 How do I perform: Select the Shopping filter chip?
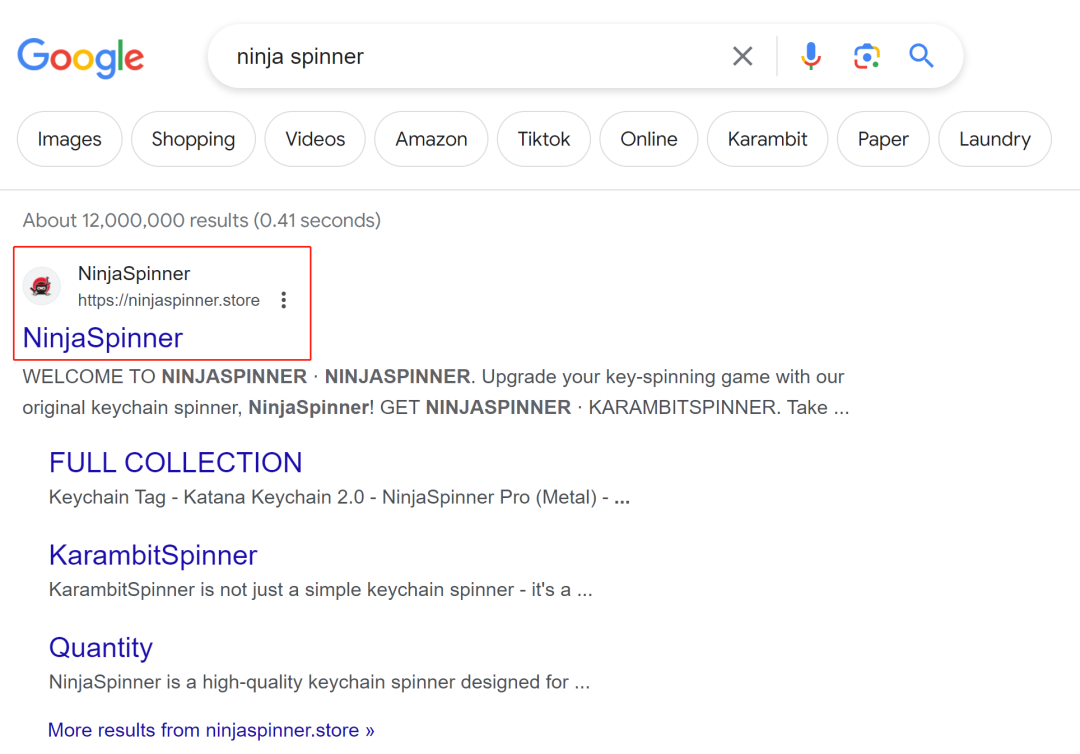tap(193, 139)
